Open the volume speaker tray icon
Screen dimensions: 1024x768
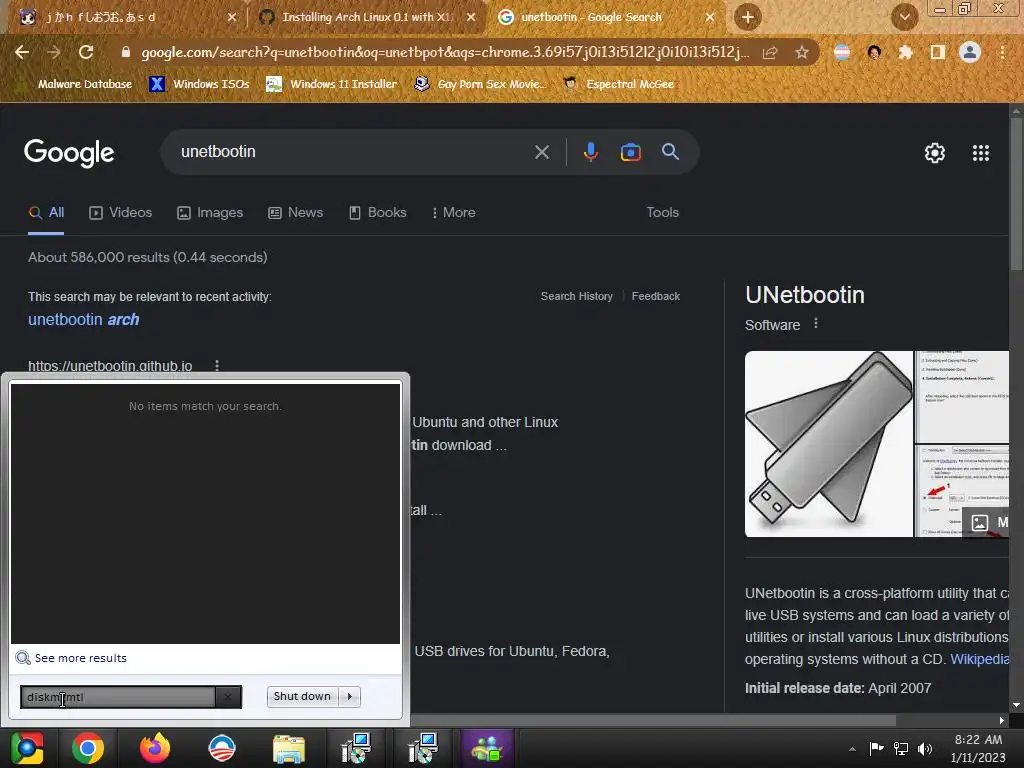pos(925,748)
